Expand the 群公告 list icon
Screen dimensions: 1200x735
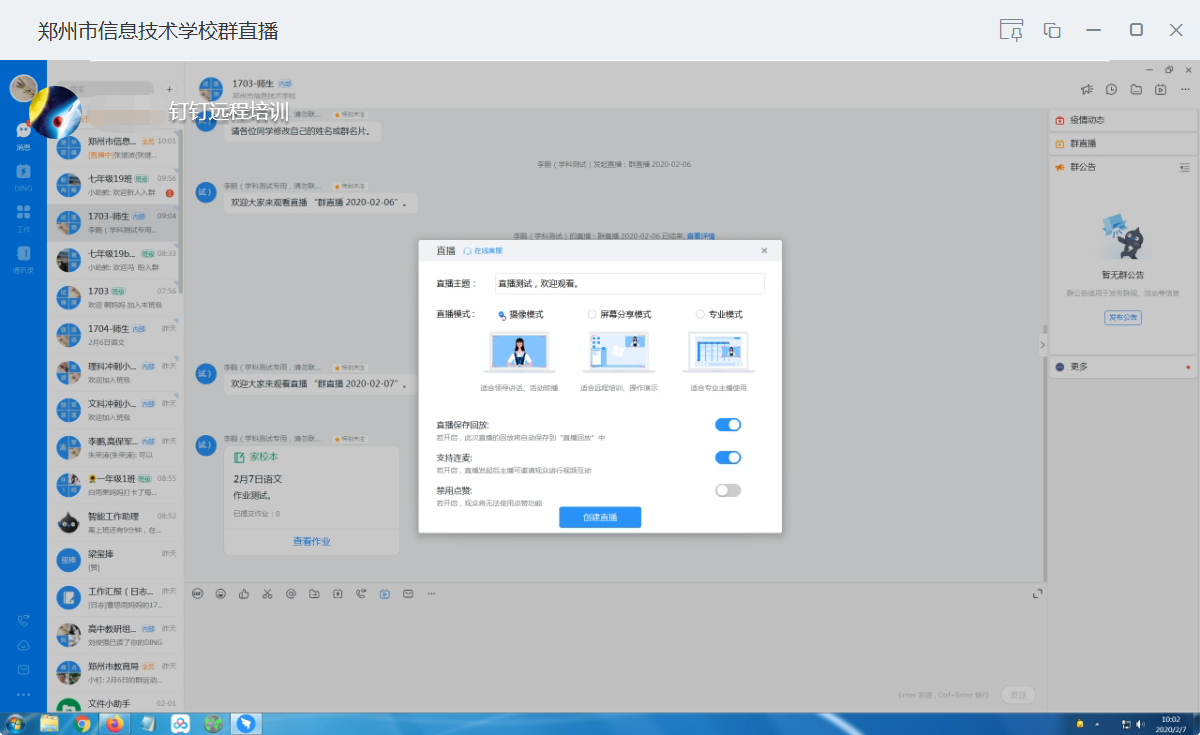[x=1185, y=167]
